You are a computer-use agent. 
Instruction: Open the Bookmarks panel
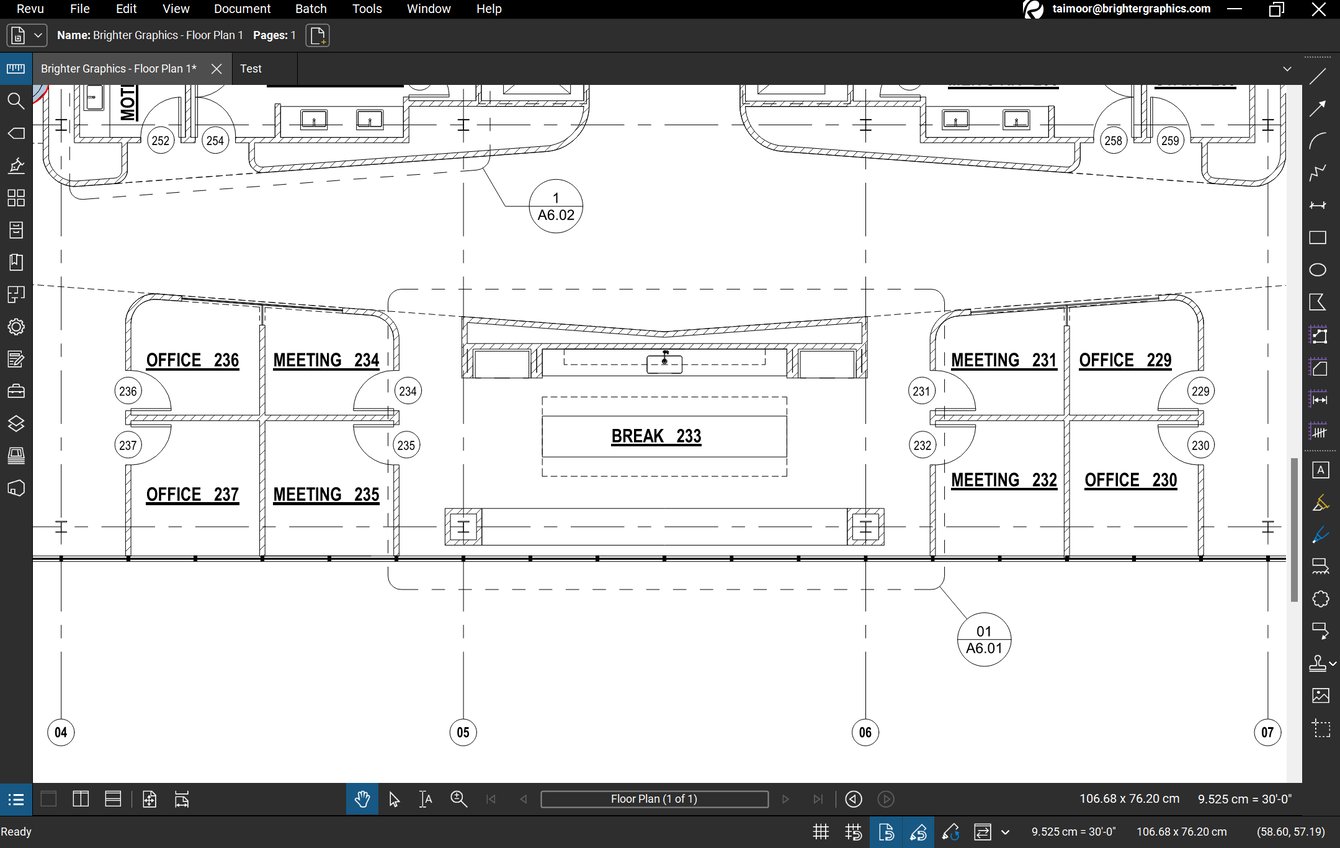[16, 262]
